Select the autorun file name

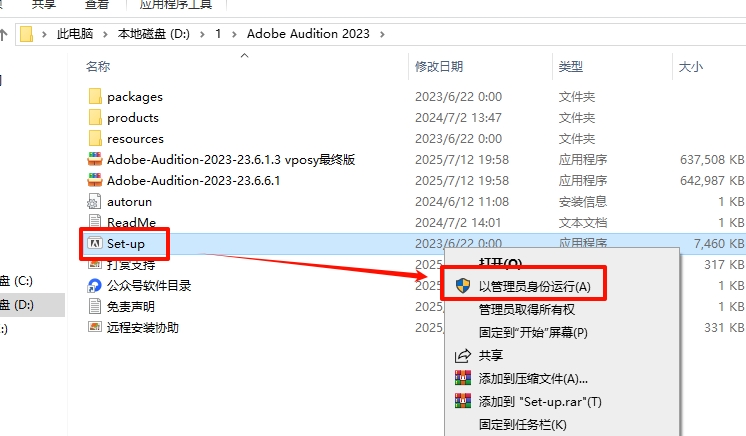click(129, 202)
